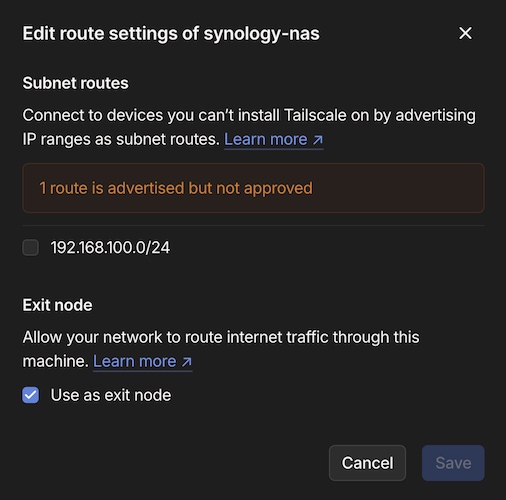Click the Exit node section heading
This screenshot has height=500, width=506.
(x=57, y=305)
